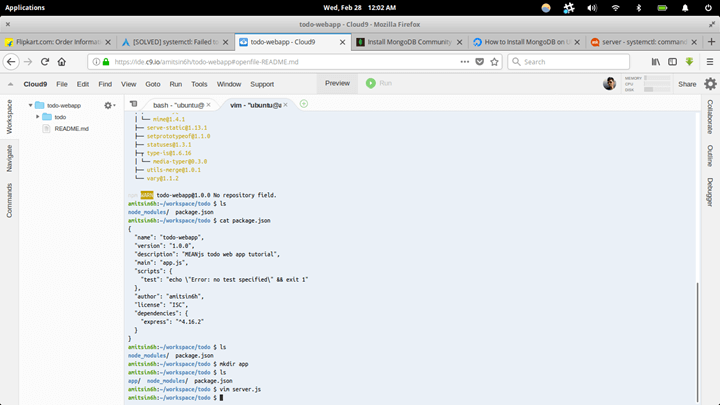This screenshot has height=405, width=720.
Task: Open the Tools menu
Action: 199,84
